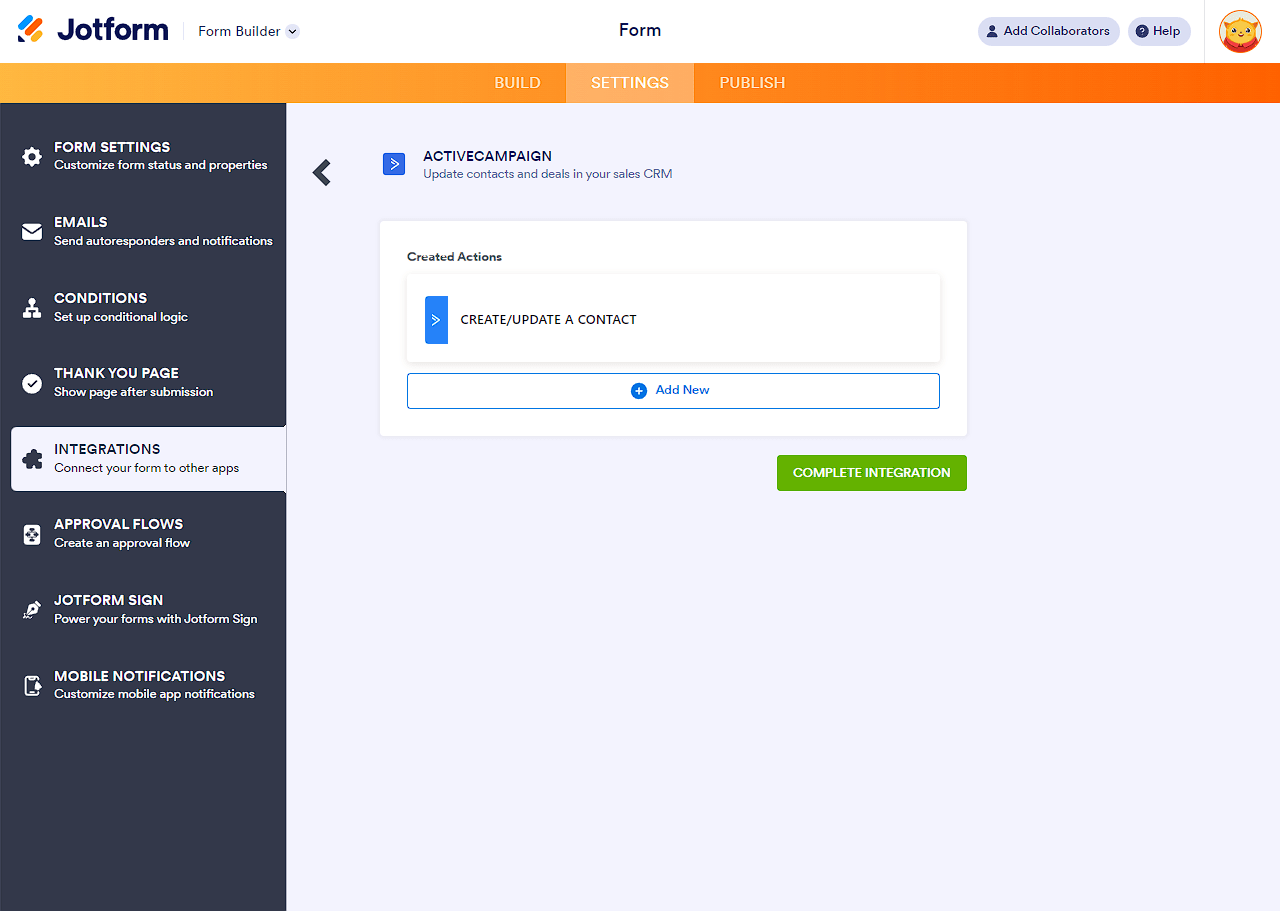Click 'Update contacts and deals in your sales CRM' text
The height and width of the screenshot is (911, 1280).
click(548, 174)
